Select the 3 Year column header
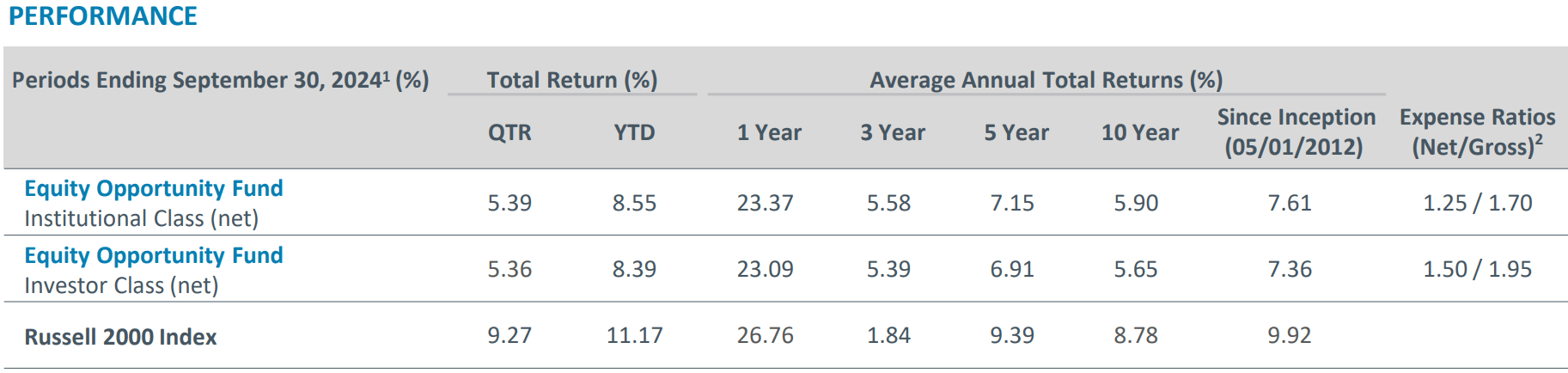 click(893, 132)
